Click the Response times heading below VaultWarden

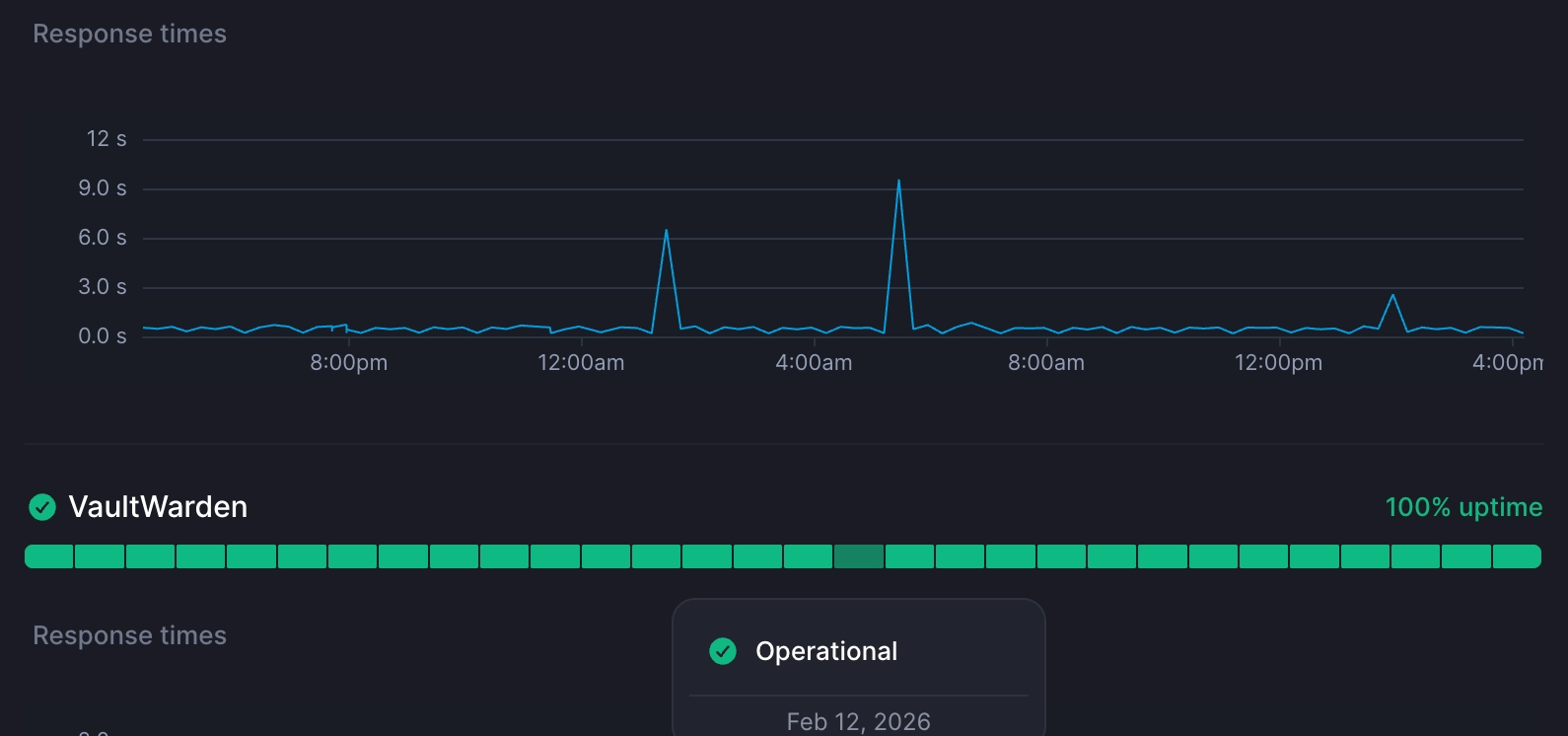coord(130,635)
